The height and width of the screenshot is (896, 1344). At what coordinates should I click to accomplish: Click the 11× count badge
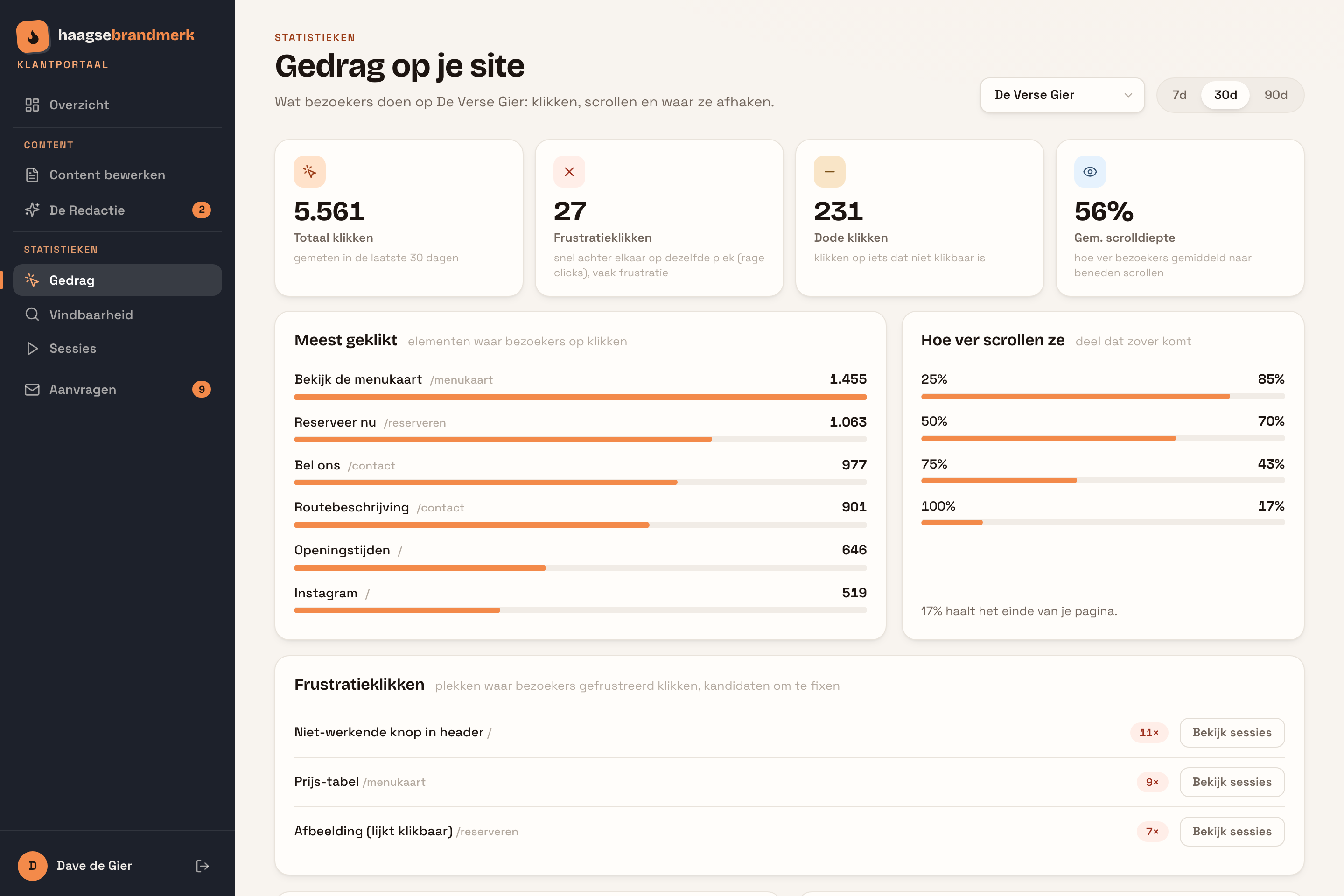coord(1148,733)
